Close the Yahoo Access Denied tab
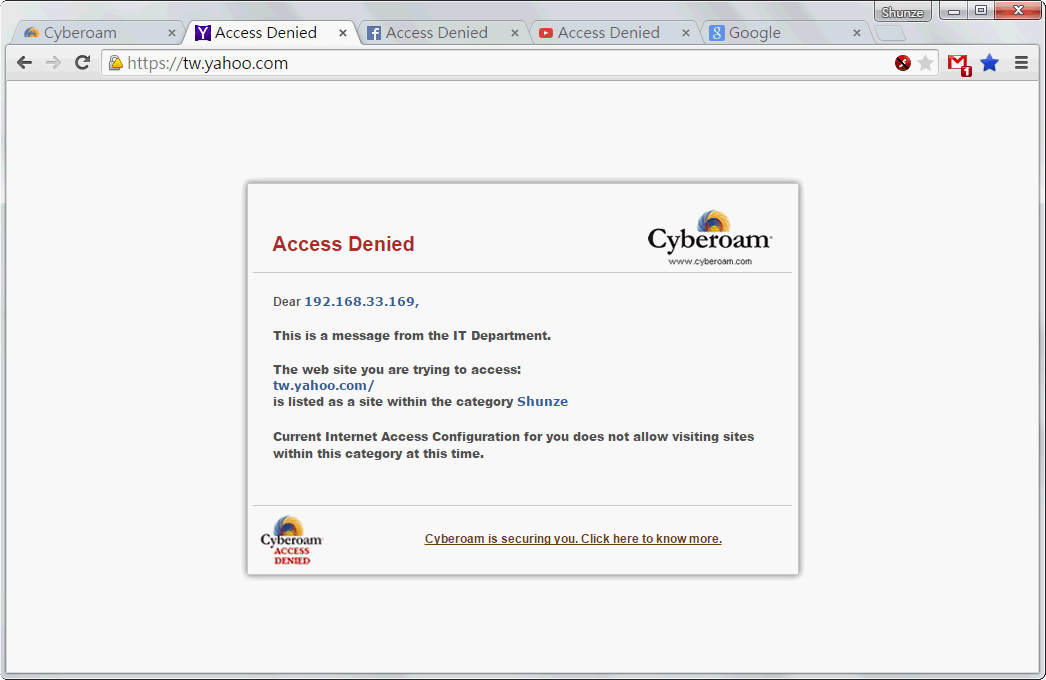 pyautogui.click(x=343, y=33)
